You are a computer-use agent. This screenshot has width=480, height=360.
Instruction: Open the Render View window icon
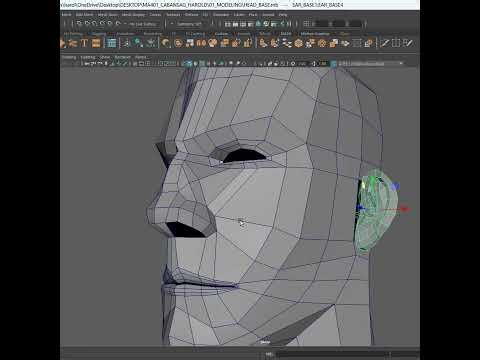click(228, 24)
